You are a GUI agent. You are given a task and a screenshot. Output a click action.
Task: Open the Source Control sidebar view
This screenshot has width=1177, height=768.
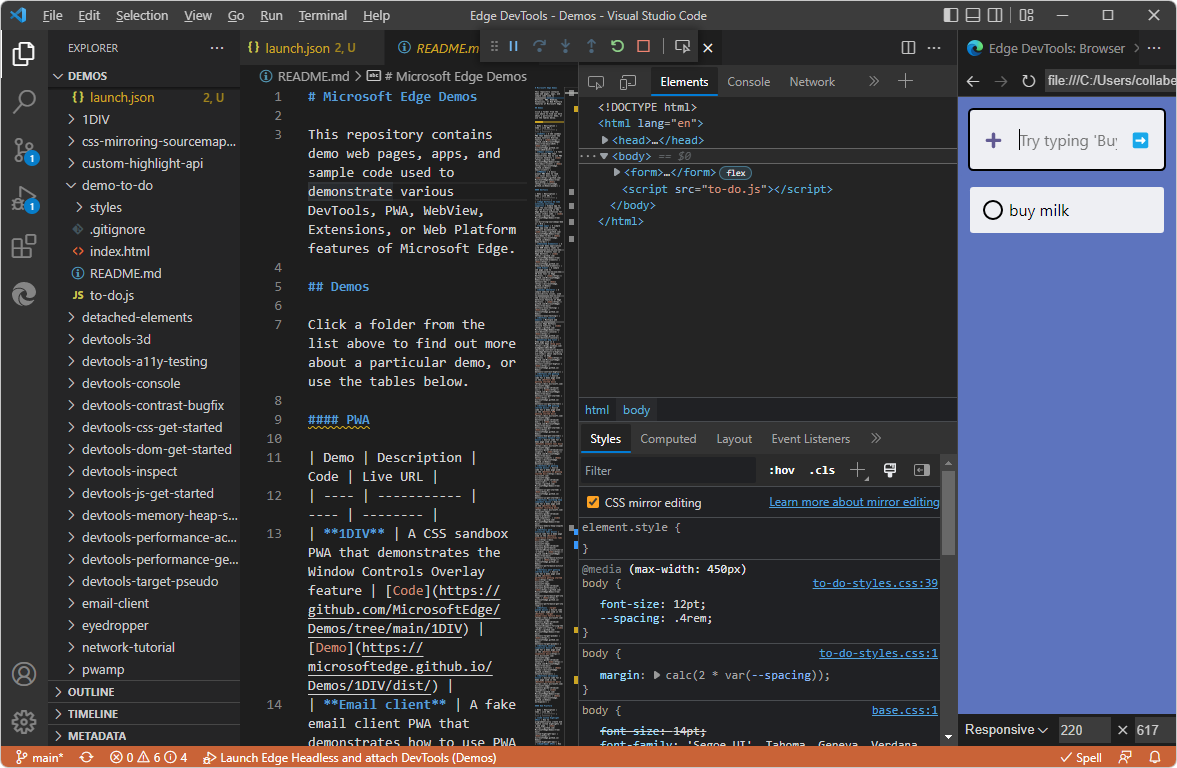[23, 150]
